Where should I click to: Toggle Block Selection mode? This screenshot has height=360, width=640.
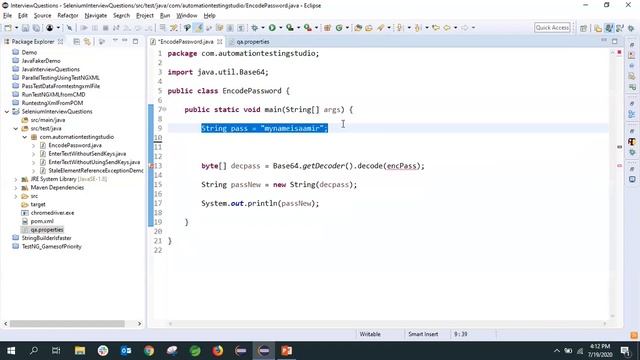230,28
